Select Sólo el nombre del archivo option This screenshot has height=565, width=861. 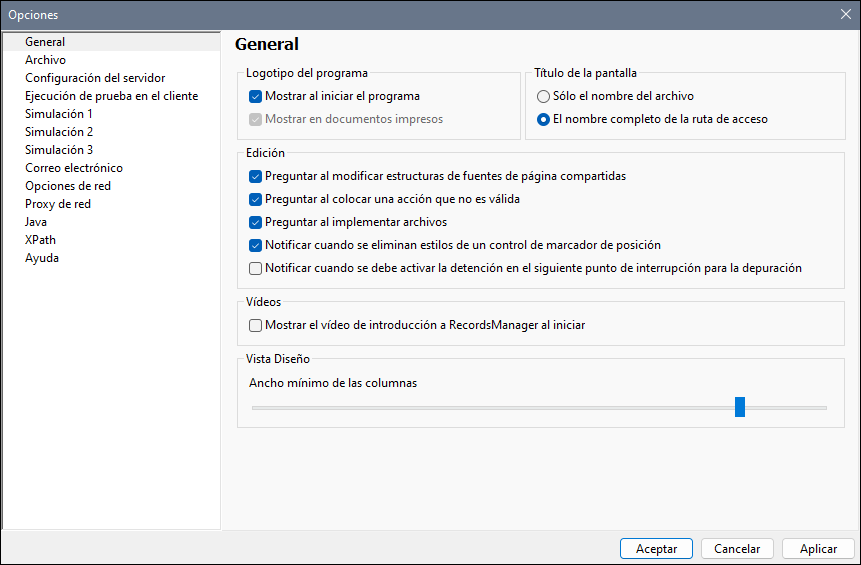click(543, 97)
